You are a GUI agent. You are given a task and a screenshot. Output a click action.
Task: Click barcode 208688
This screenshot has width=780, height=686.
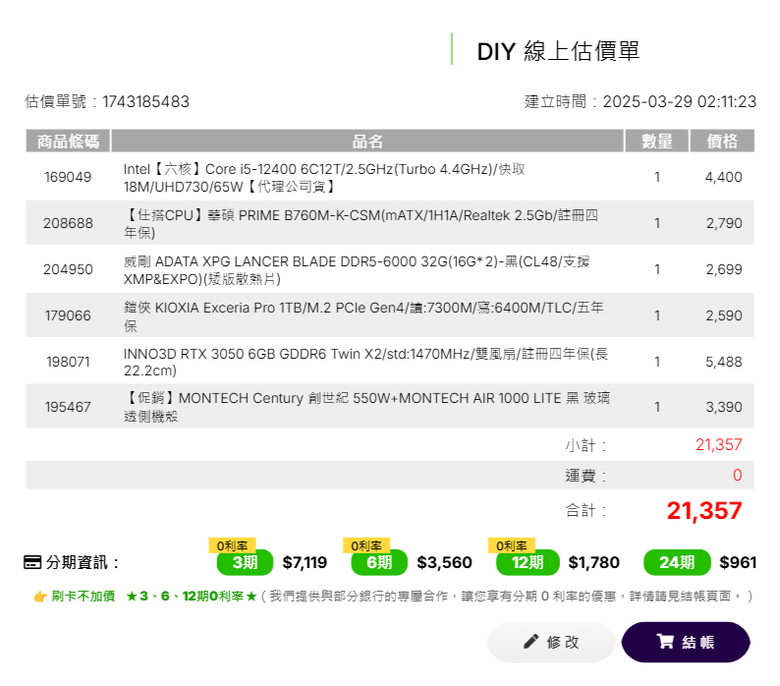click(68, 223)
